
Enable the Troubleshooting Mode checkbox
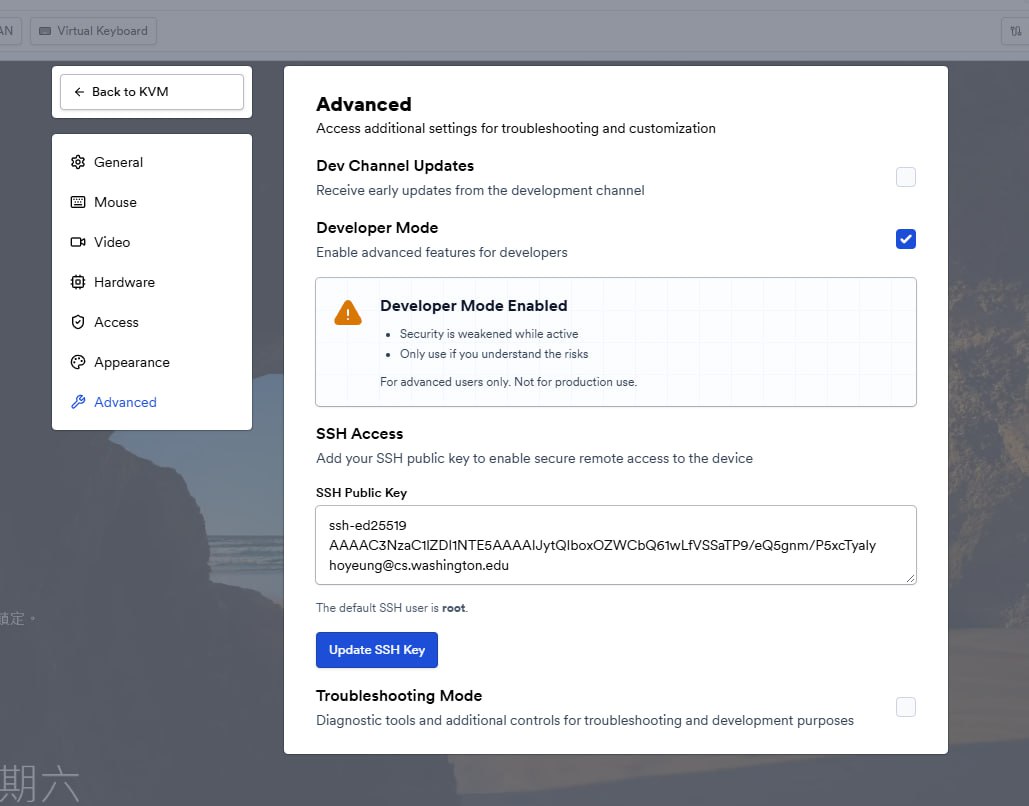coord(906,707)
